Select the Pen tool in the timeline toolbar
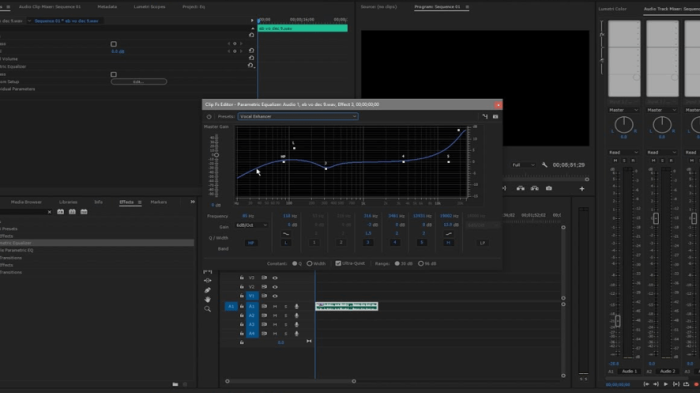700x393 pixels. (x=208, y=290)
